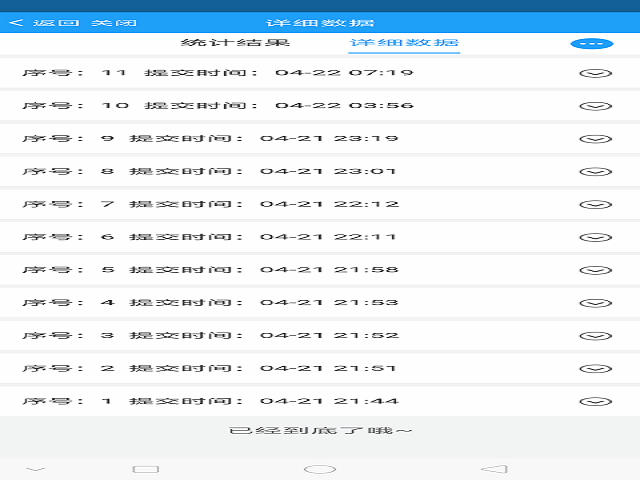Expand record 序号 1 chevron
The width and height of the screenshot is (640, 480).
point(595,402)
